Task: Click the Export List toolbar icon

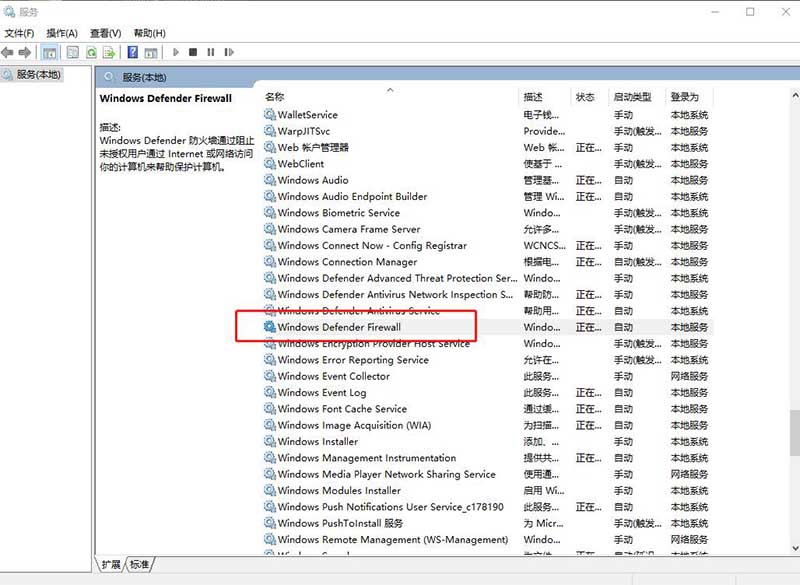Action: point(108,52)
